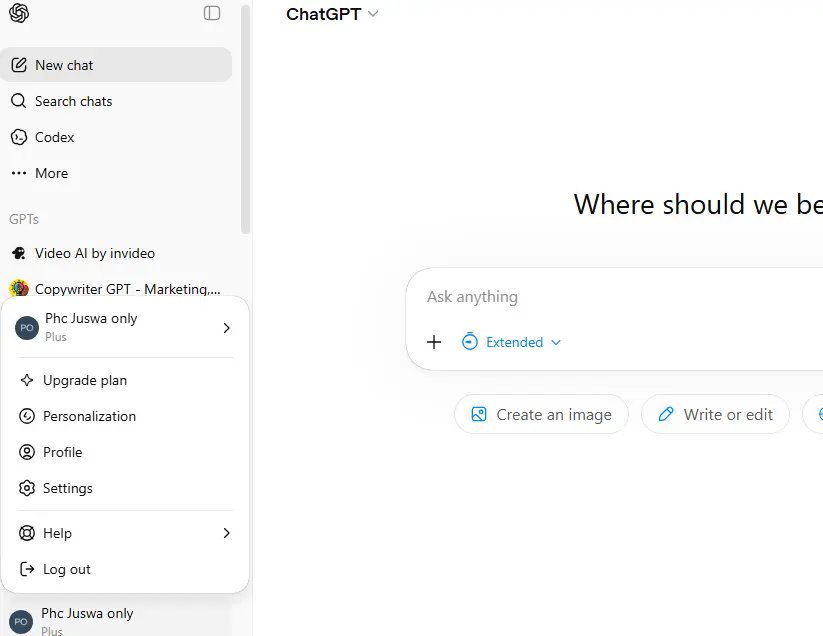Click the Codex icon

click(19, 137)
